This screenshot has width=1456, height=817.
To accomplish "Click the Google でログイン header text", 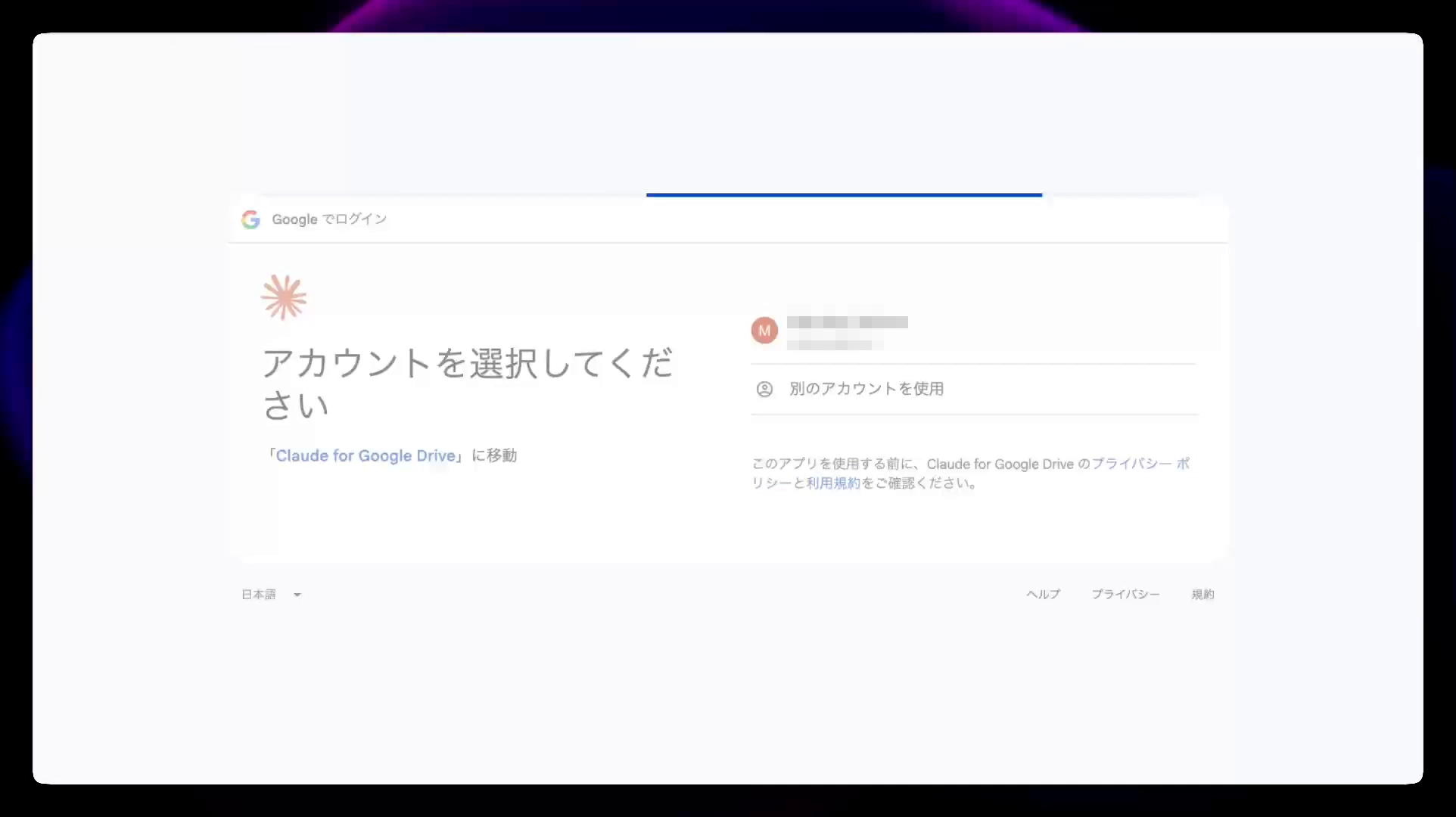I will pyautogui.click(x=329, y=219).
